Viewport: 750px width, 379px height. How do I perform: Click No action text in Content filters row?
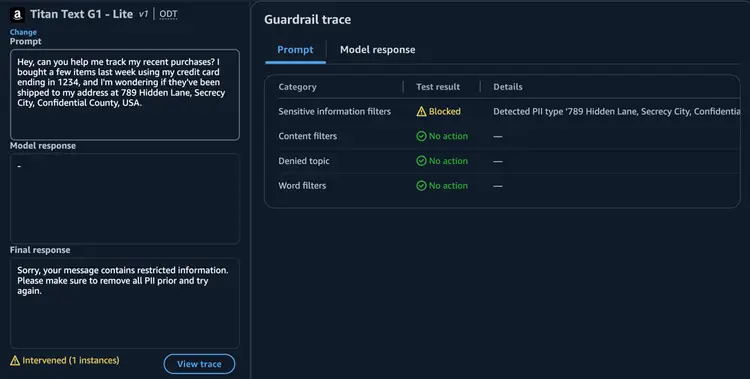click(448, 136)
